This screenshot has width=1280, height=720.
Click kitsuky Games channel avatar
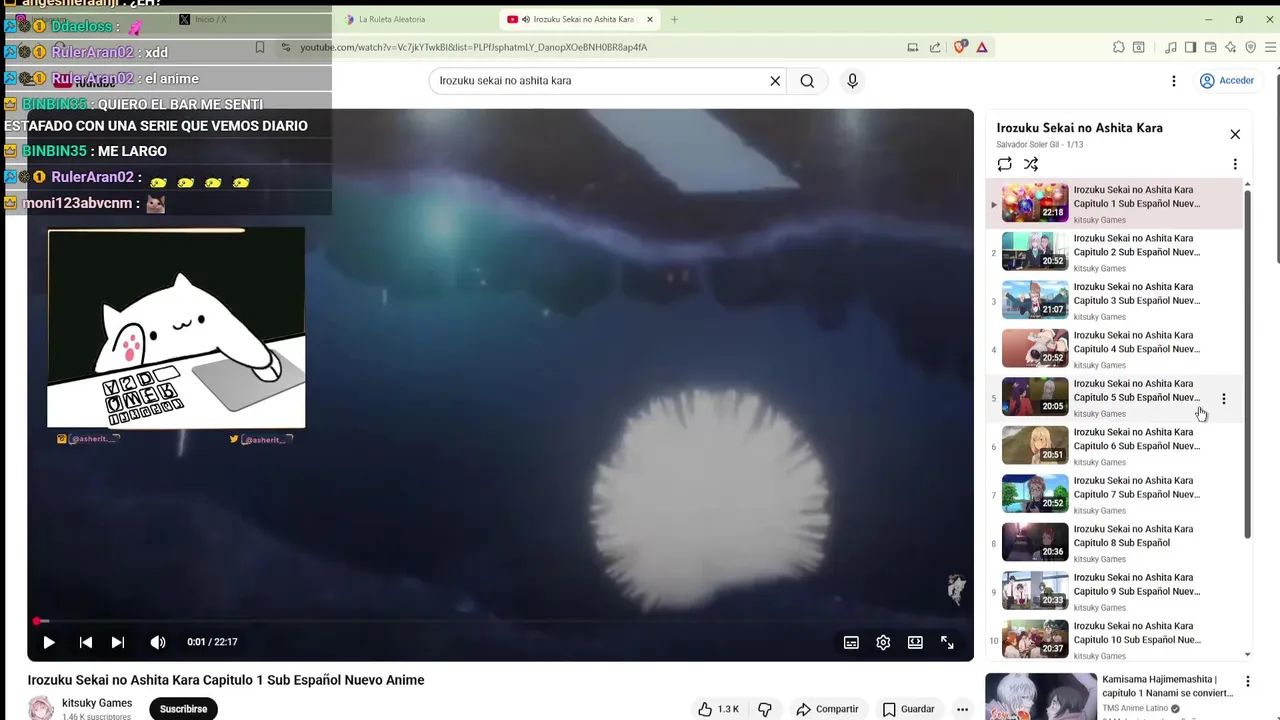[41, 708]
